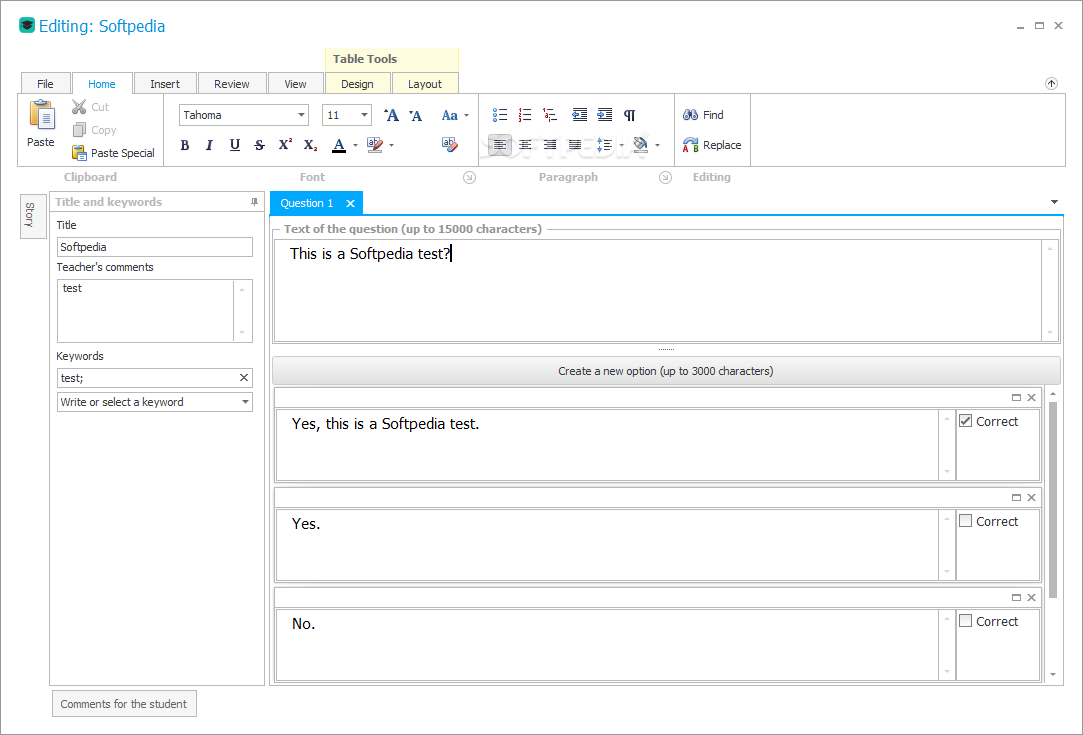Justify the text
This screenshot has width=1083, height=735.
coord(575,145)
